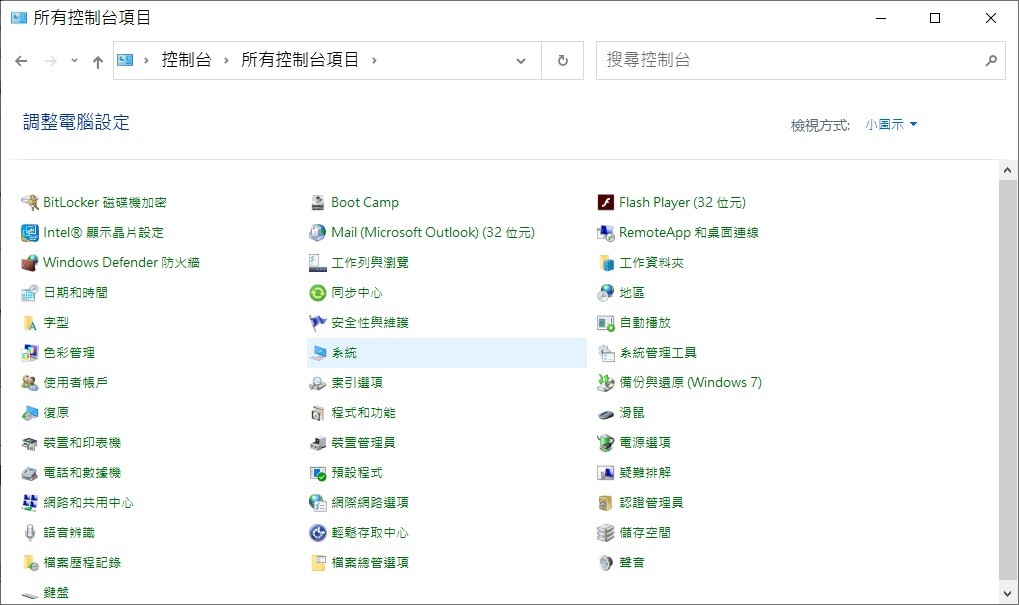Click the 色彩管理 icon
The height and width of the screenshot is (605, 1019).
tap(30, 353)
